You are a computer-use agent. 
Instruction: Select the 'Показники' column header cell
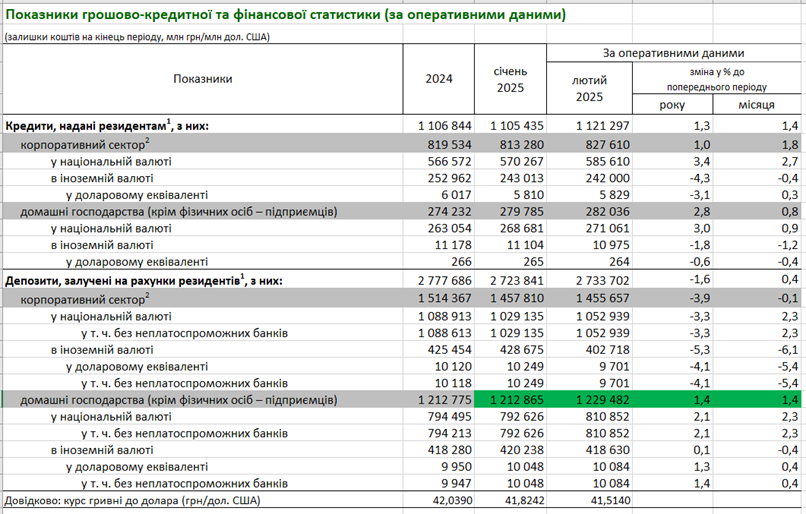202,79
